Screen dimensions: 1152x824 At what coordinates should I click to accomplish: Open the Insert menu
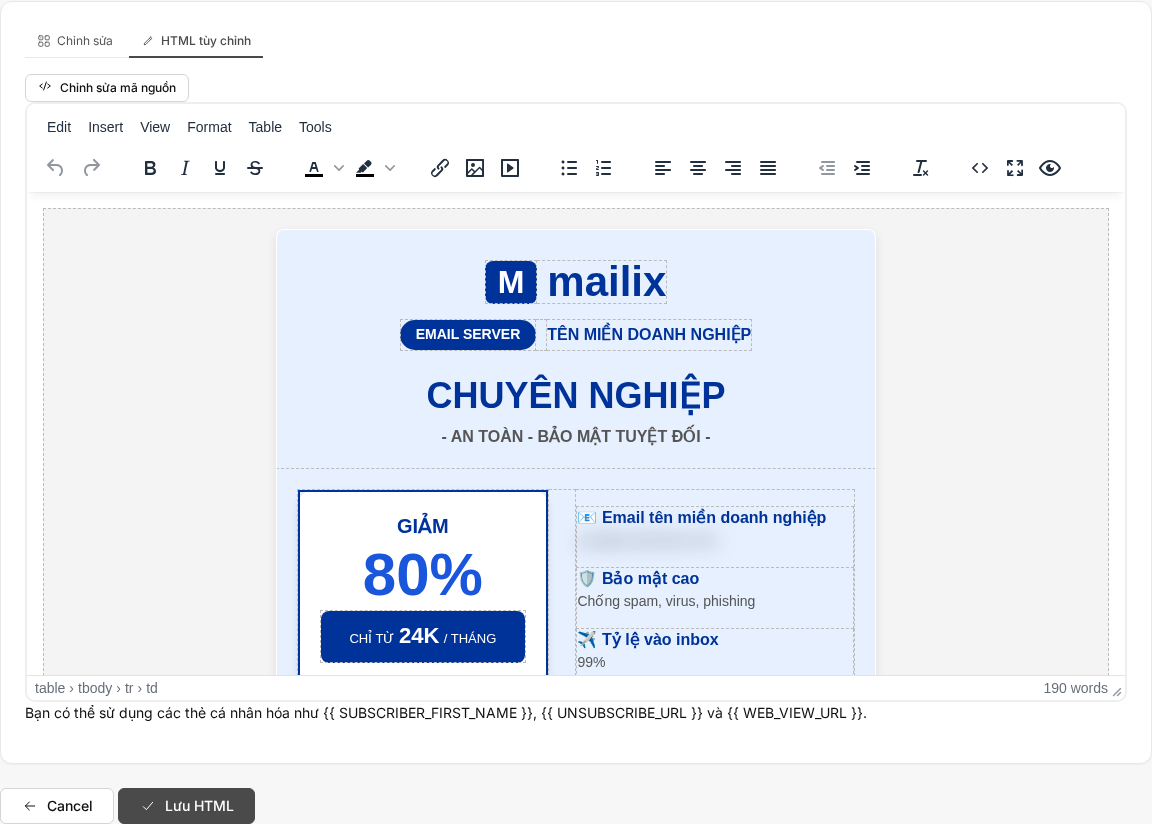(106, 127)
